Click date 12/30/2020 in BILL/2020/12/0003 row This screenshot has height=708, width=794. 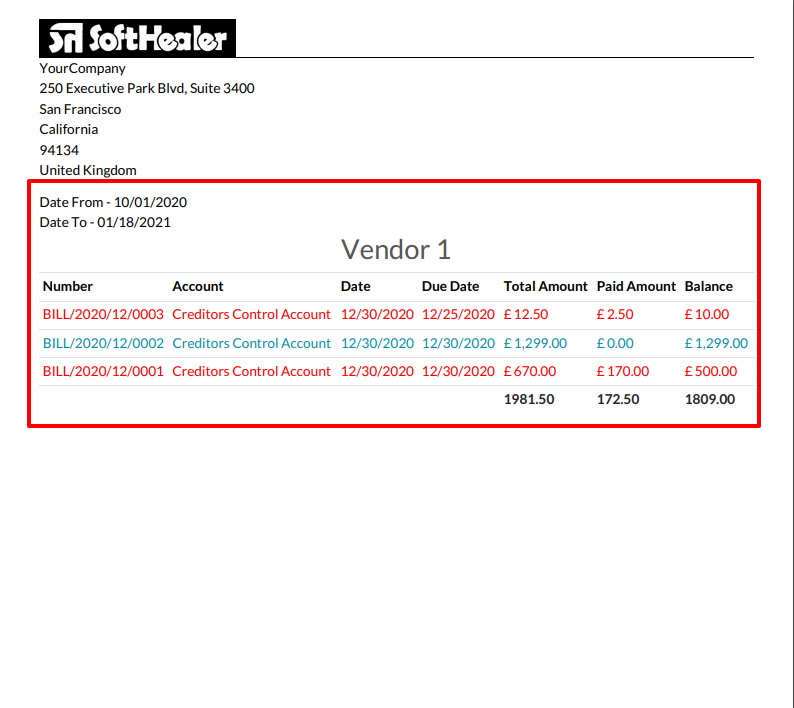tap(377, 314)
